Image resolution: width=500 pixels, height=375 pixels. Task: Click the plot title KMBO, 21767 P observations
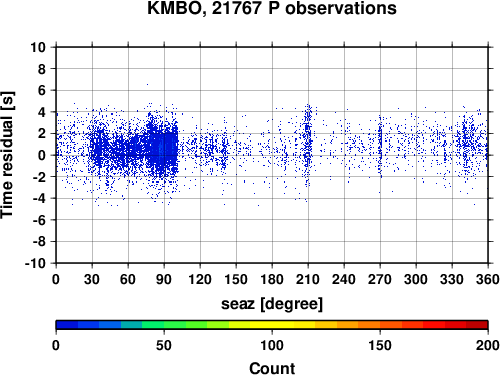[x=272, y=8]
